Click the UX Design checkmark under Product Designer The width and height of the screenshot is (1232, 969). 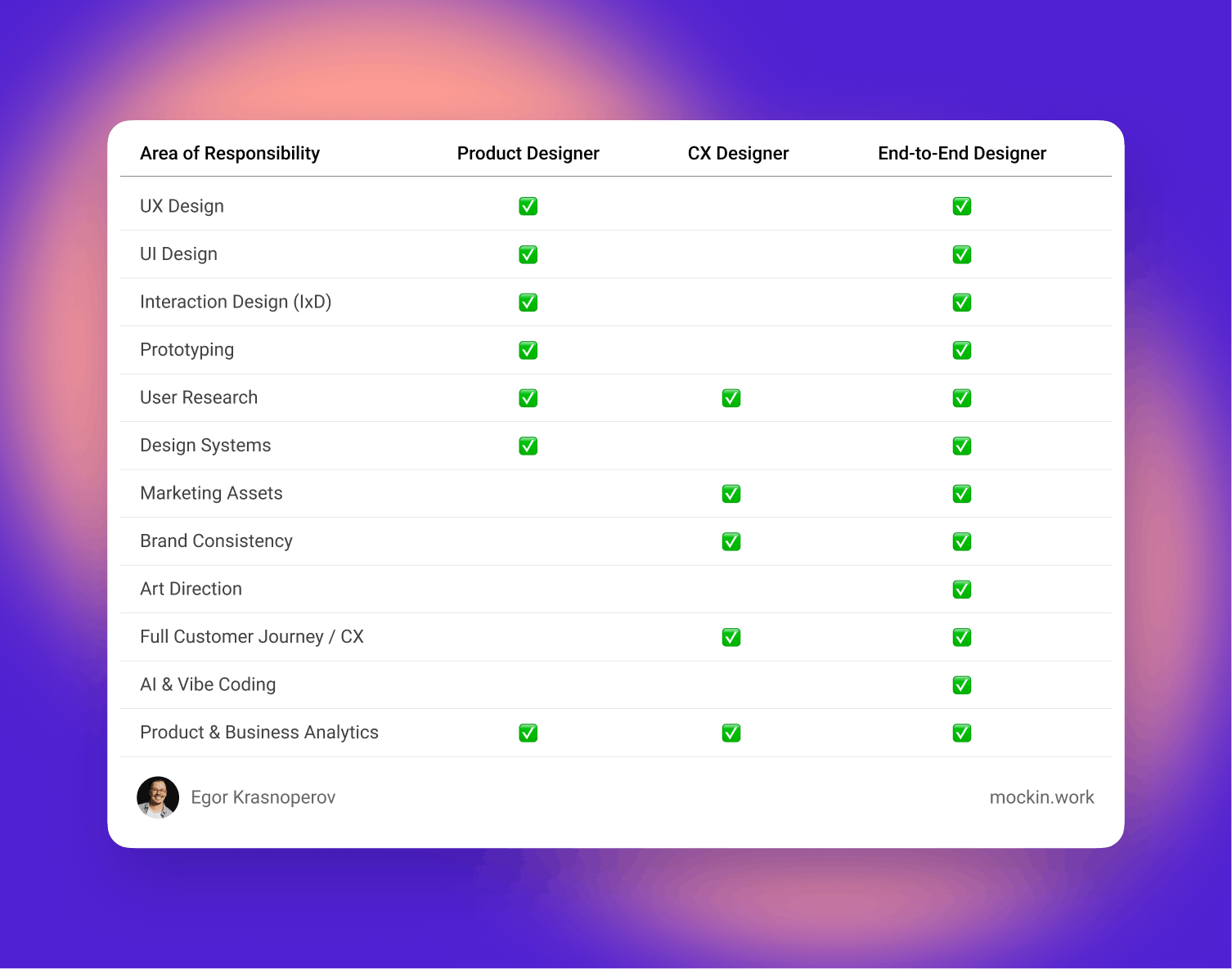pos(528,206)
